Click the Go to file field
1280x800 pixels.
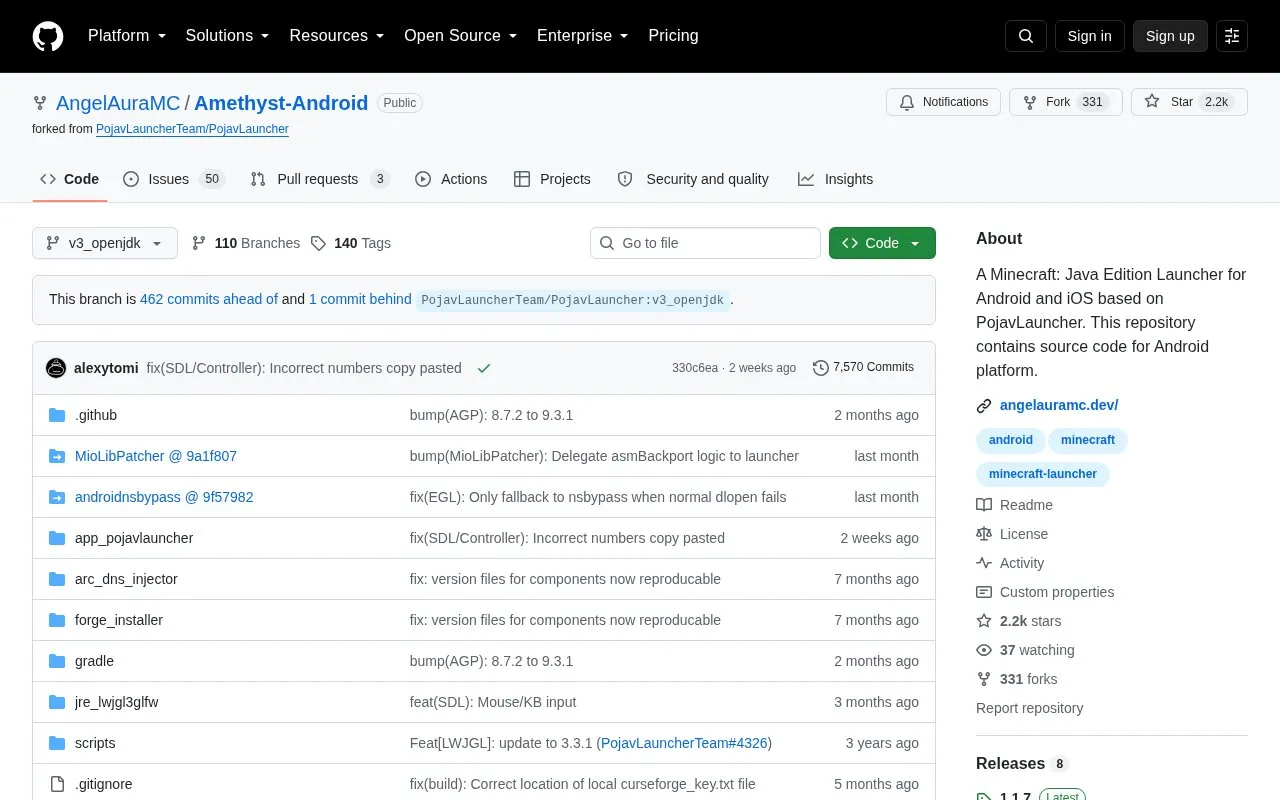click(x=705, y=243)
